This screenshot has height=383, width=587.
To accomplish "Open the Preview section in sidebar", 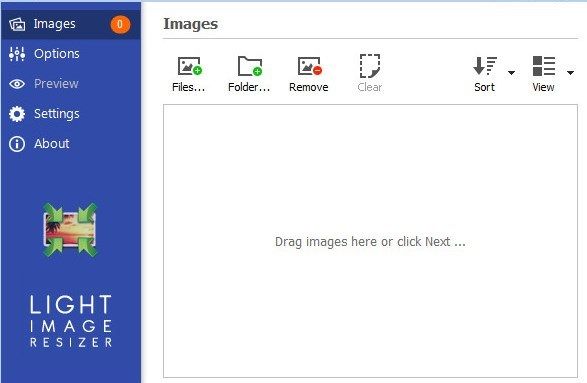I will pyautogui.click(x=71, y=84).
